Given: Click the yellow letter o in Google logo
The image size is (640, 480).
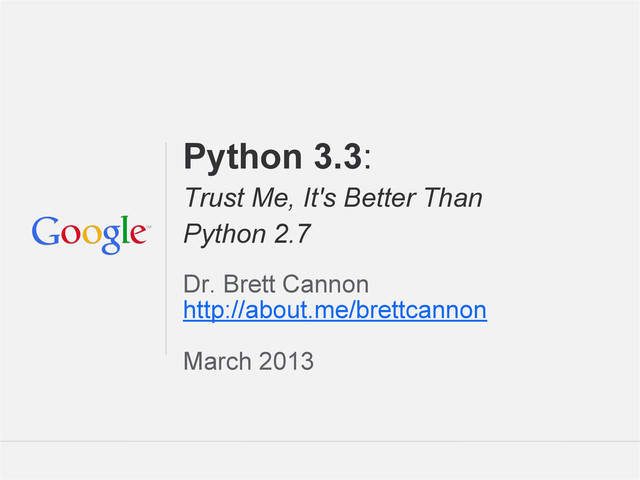Looking at the screenshot, I should [89, 235].
